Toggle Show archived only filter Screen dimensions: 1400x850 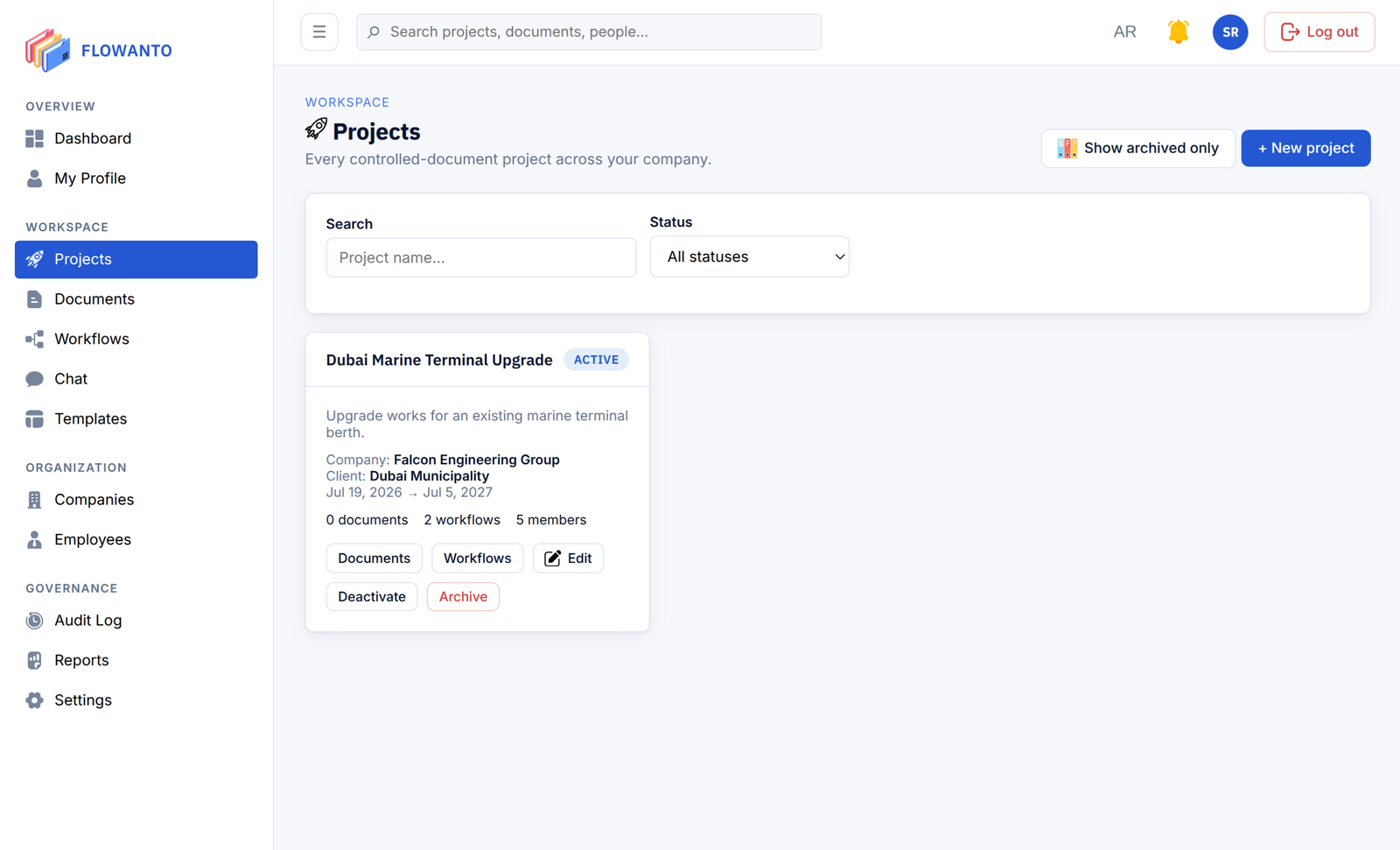coord(1137,148)
